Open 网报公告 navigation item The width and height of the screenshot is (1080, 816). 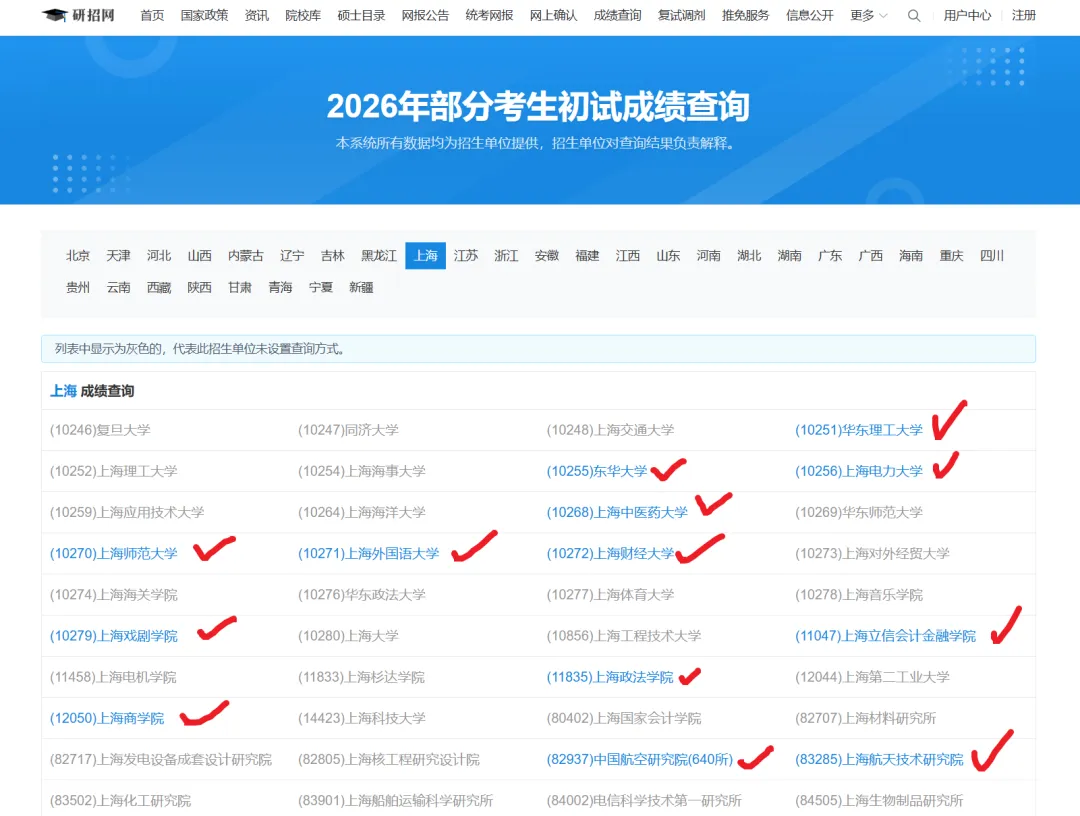click(426, 15)
